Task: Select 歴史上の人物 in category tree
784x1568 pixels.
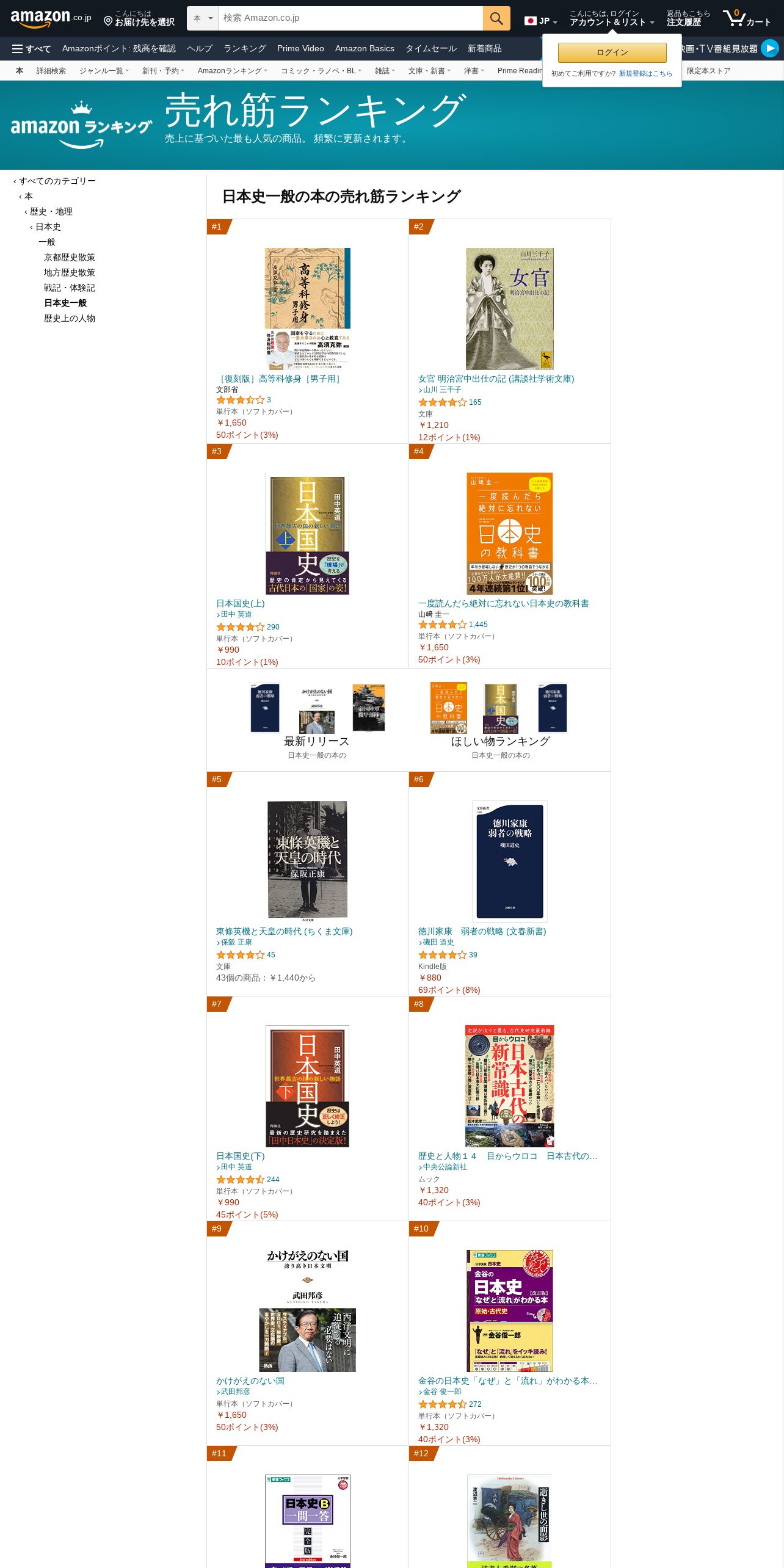Action: click(x=70, y=318)
